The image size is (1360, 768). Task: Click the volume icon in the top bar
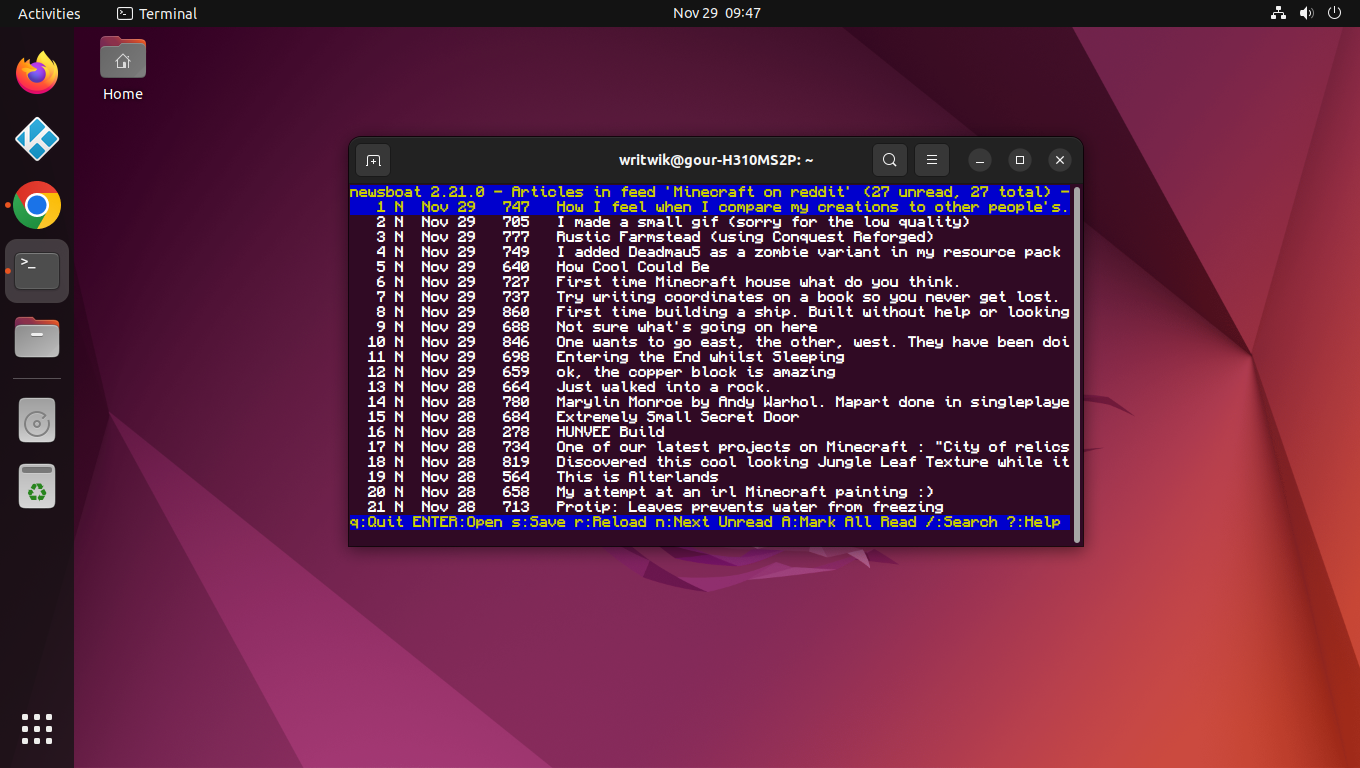(x=1306, y=13)
